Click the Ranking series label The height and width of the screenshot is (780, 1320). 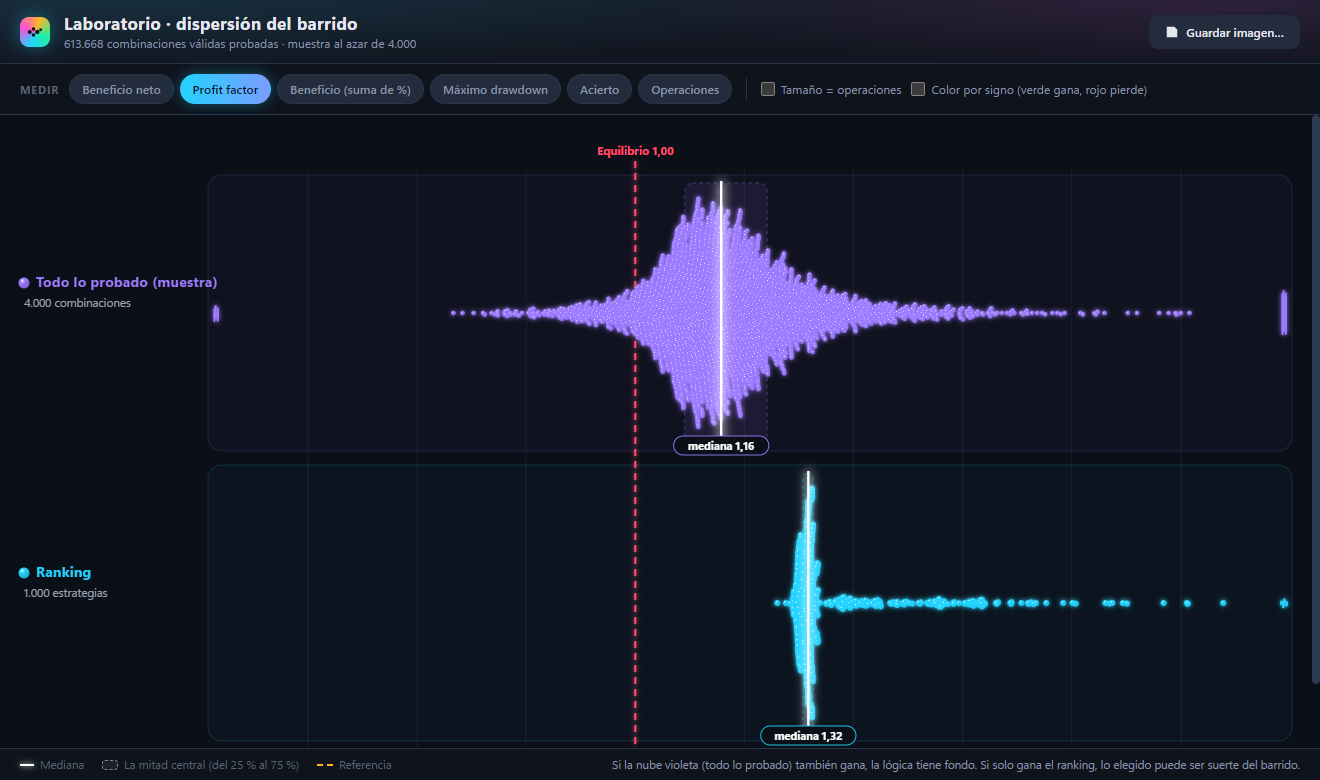pyautogui.click(x=63, y=573)
